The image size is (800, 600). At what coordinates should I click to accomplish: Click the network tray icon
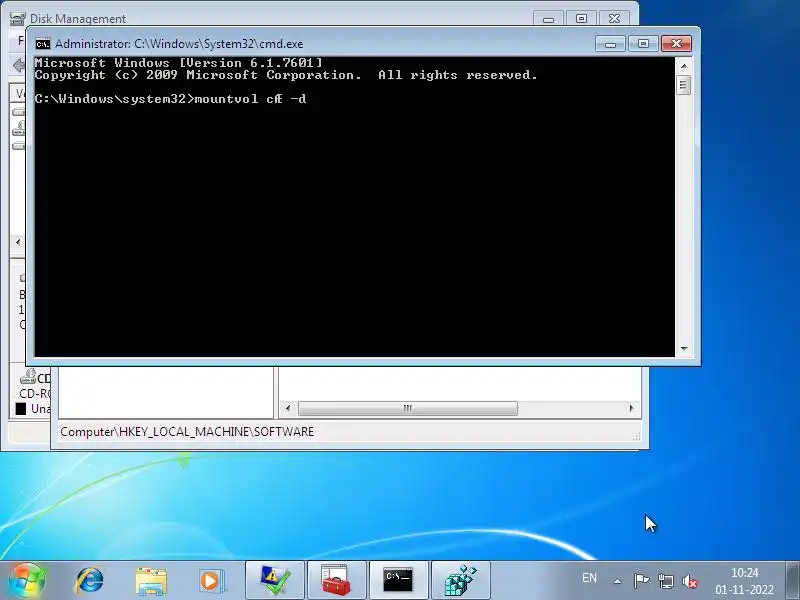point(665,581)
